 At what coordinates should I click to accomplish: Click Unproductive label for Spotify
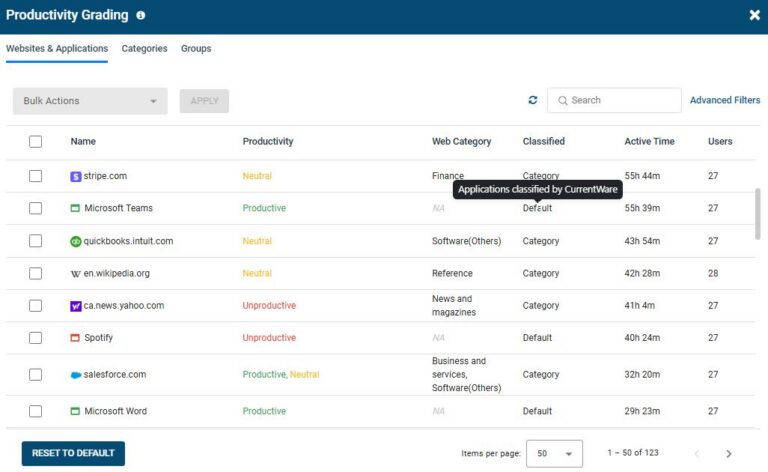pos(269,338)
